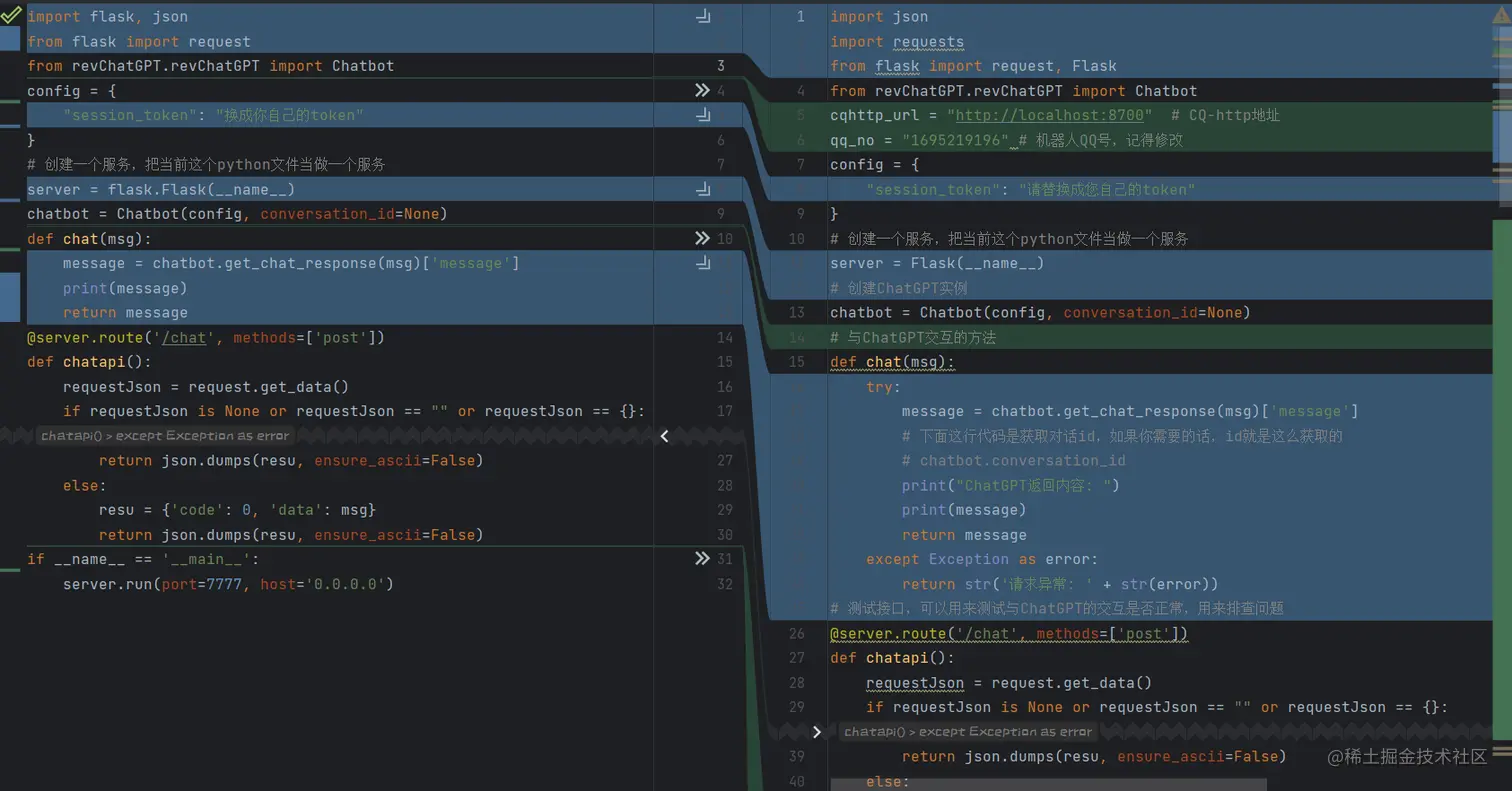Click the '# 创建ChatGPT实例' comment line

pos(898,288)
